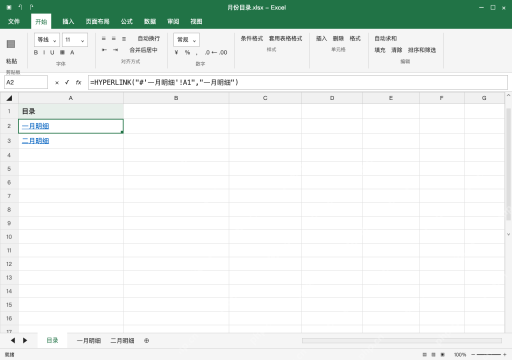The width and height of the screenshot is (512, 360).
Task: Switch to the 插入 ribbon tab
Action: click(68, 21)
